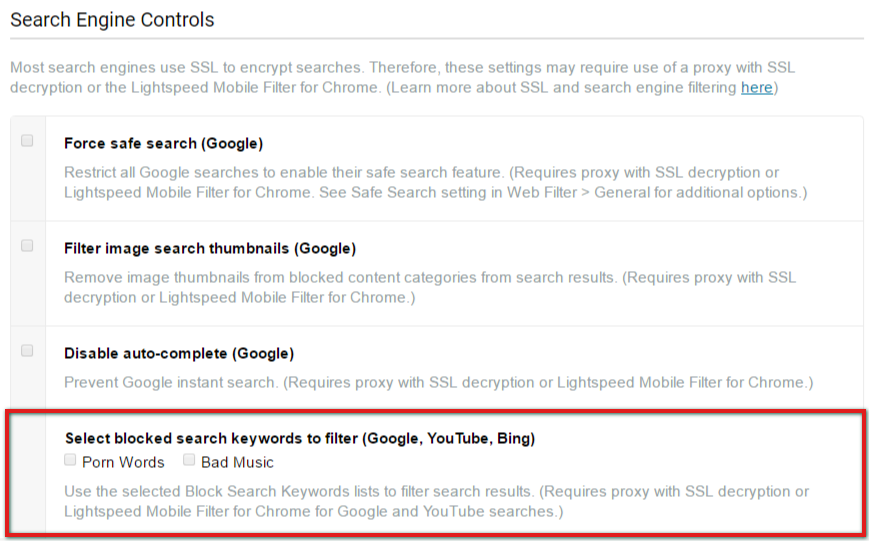Click the gray cell around Force safe search checkbox
The height and width of the screenshot is (541, 869).
pyautogui.click(x=28, y=169)
